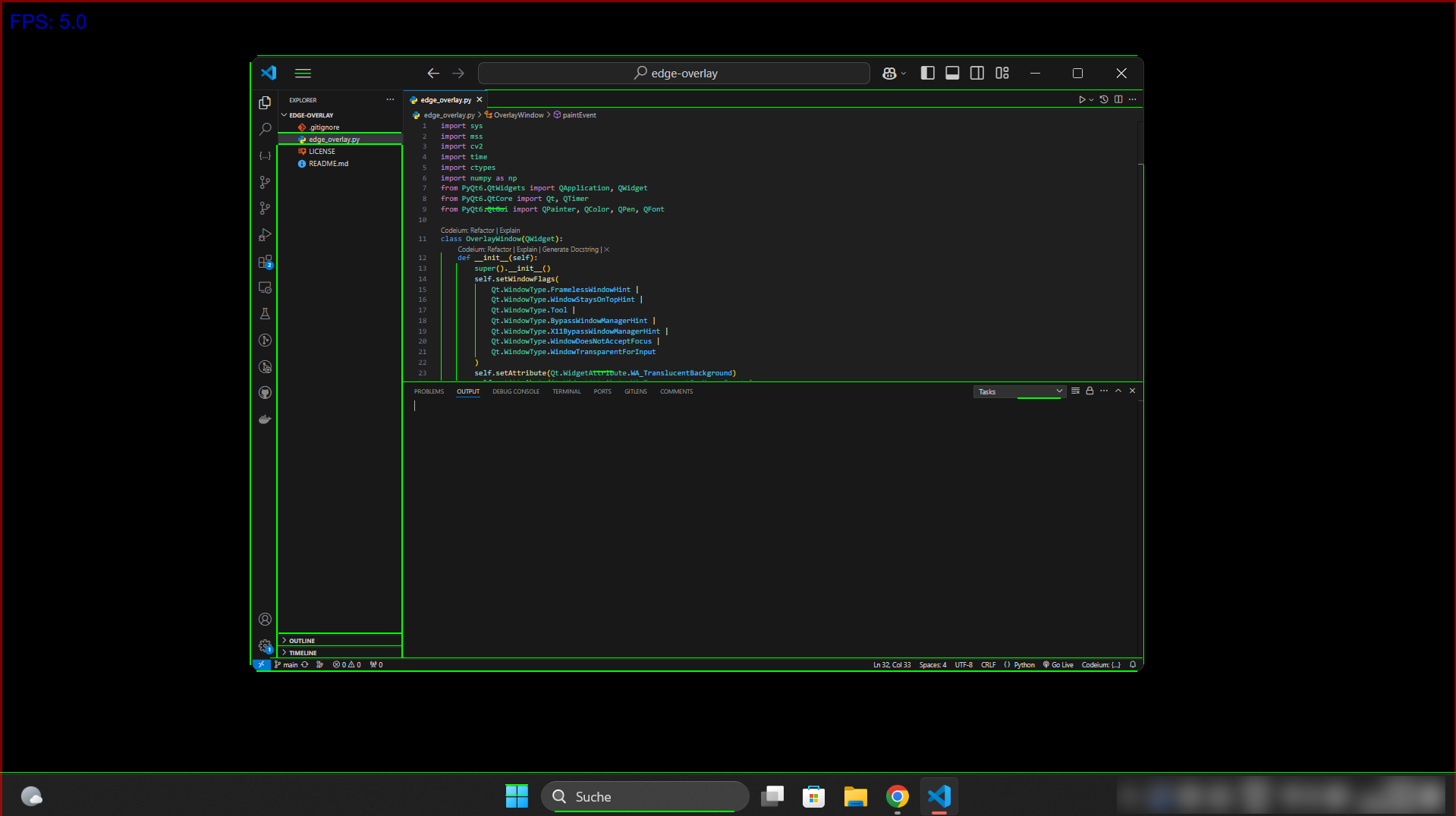
Task: Toggle the secondary side bar open
Action: point(977,73)
